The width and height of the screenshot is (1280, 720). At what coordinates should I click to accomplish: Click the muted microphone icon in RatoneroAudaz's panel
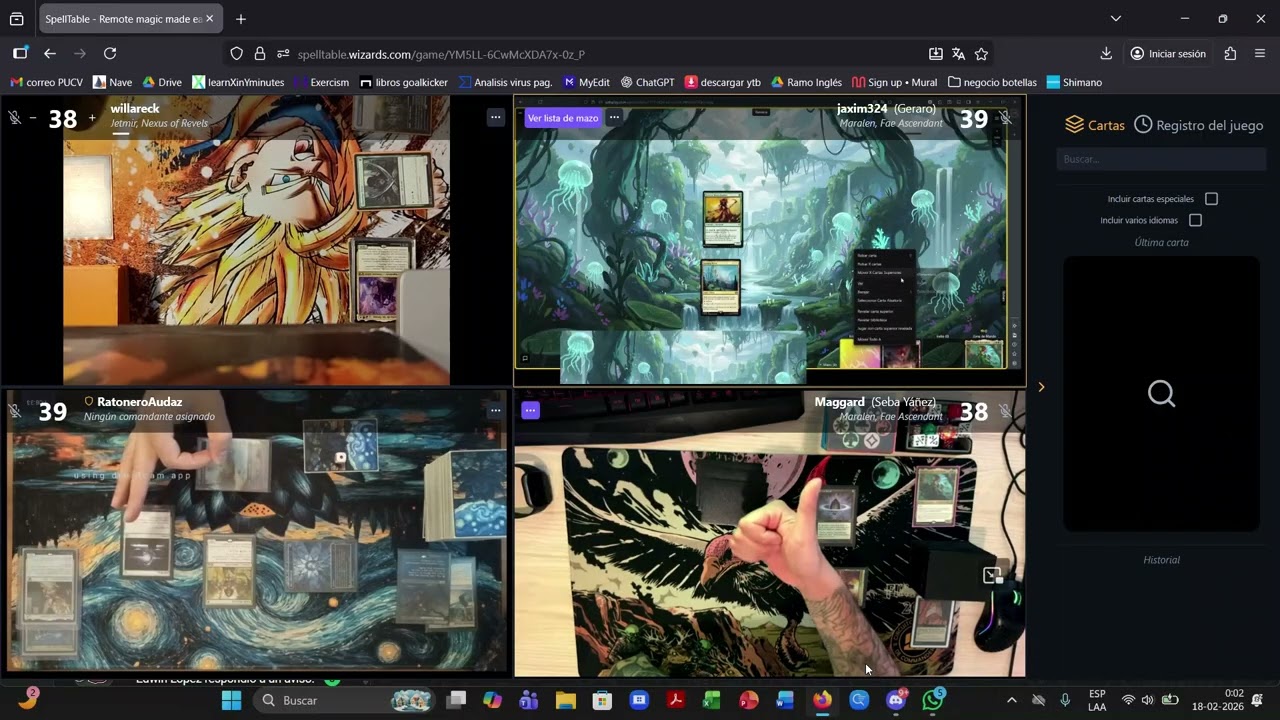pyautogui.click(x=15, y=410)
